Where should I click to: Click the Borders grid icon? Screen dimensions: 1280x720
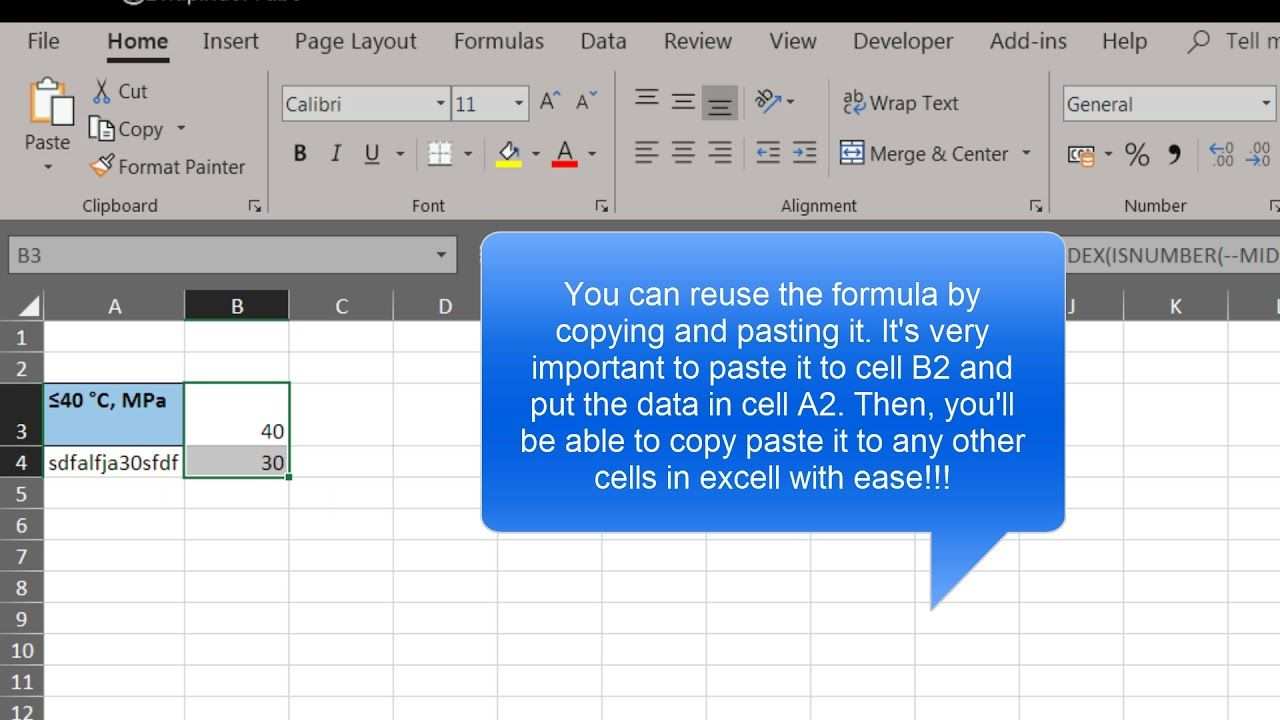click(440, 154)
